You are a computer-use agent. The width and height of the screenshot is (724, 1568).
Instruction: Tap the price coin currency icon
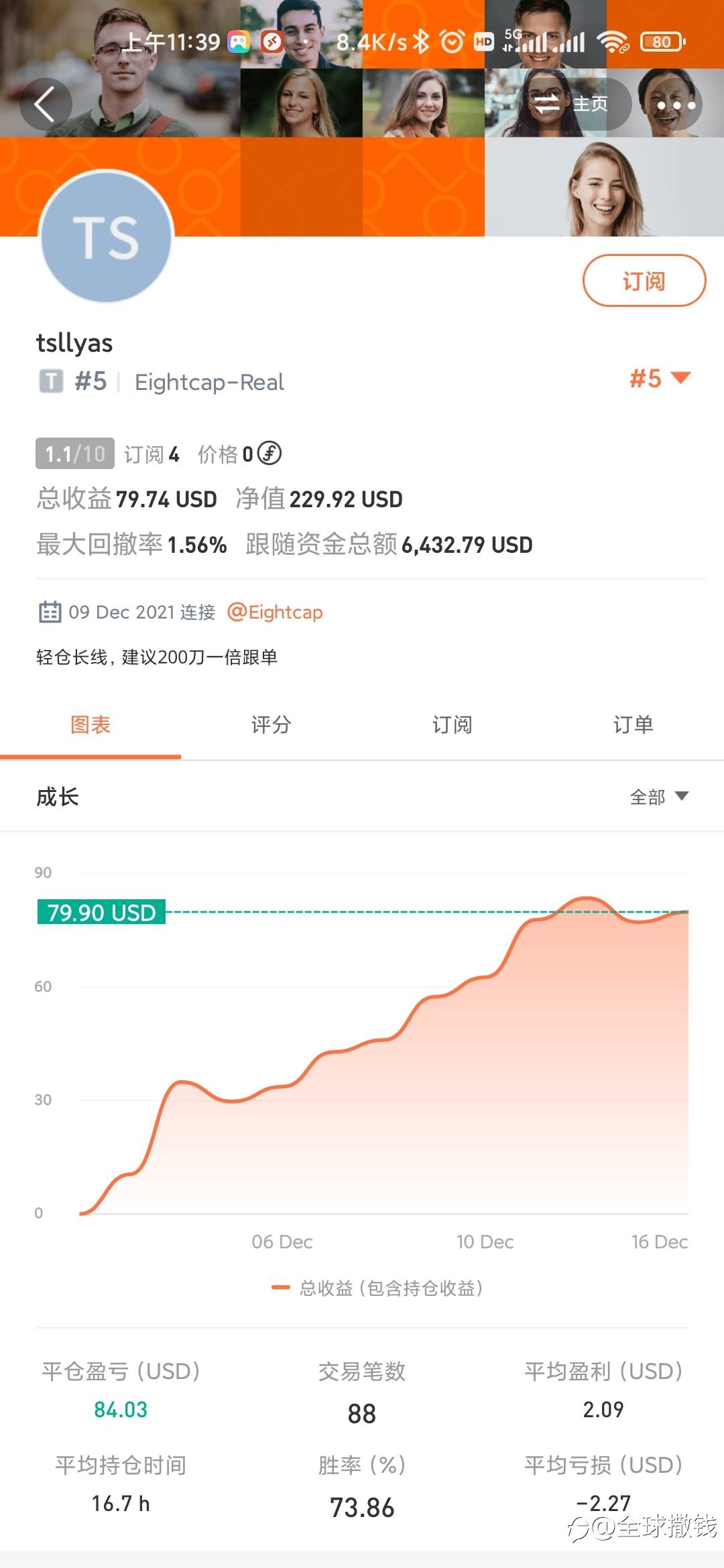(x=269, y=454)
